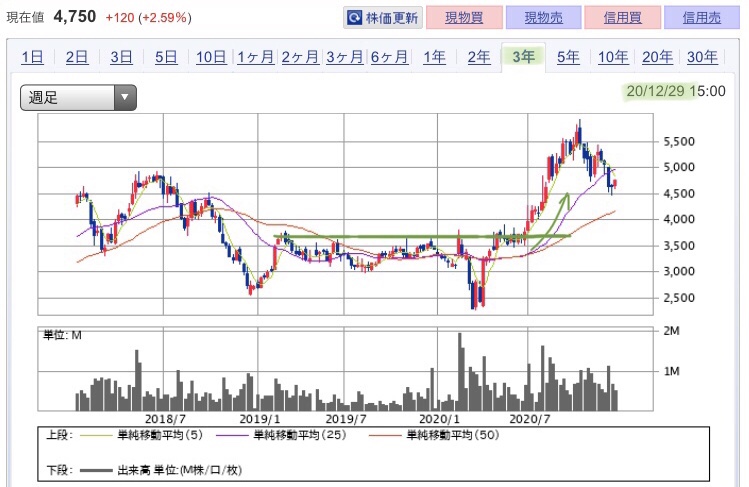Switch to the 5日 period tab
This screenshot has width=749, height=487.
pyautogui.click(x=166, y=57)
